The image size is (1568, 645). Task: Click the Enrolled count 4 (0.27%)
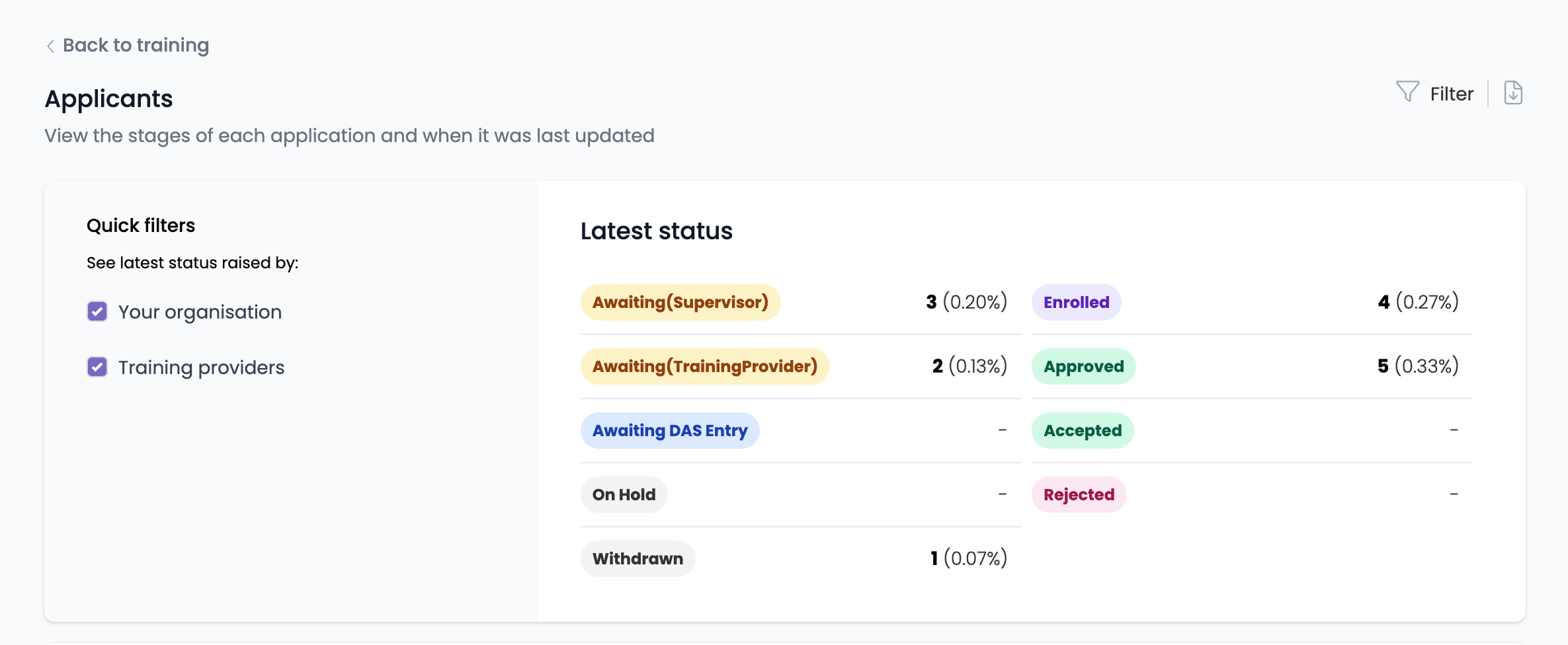pyautogui.click(x=1418, y=302)
